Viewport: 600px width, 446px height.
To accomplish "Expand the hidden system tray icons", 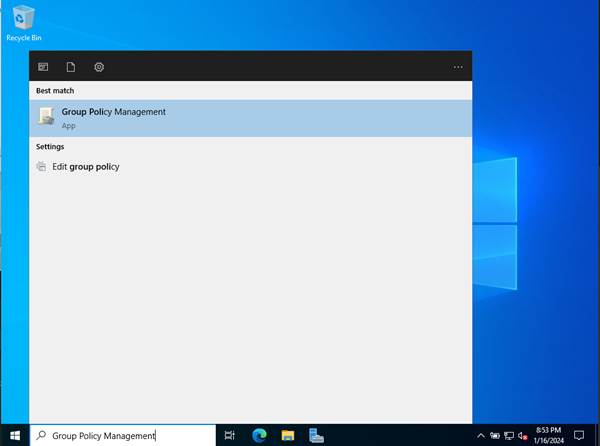I will [x=480, y=435].
